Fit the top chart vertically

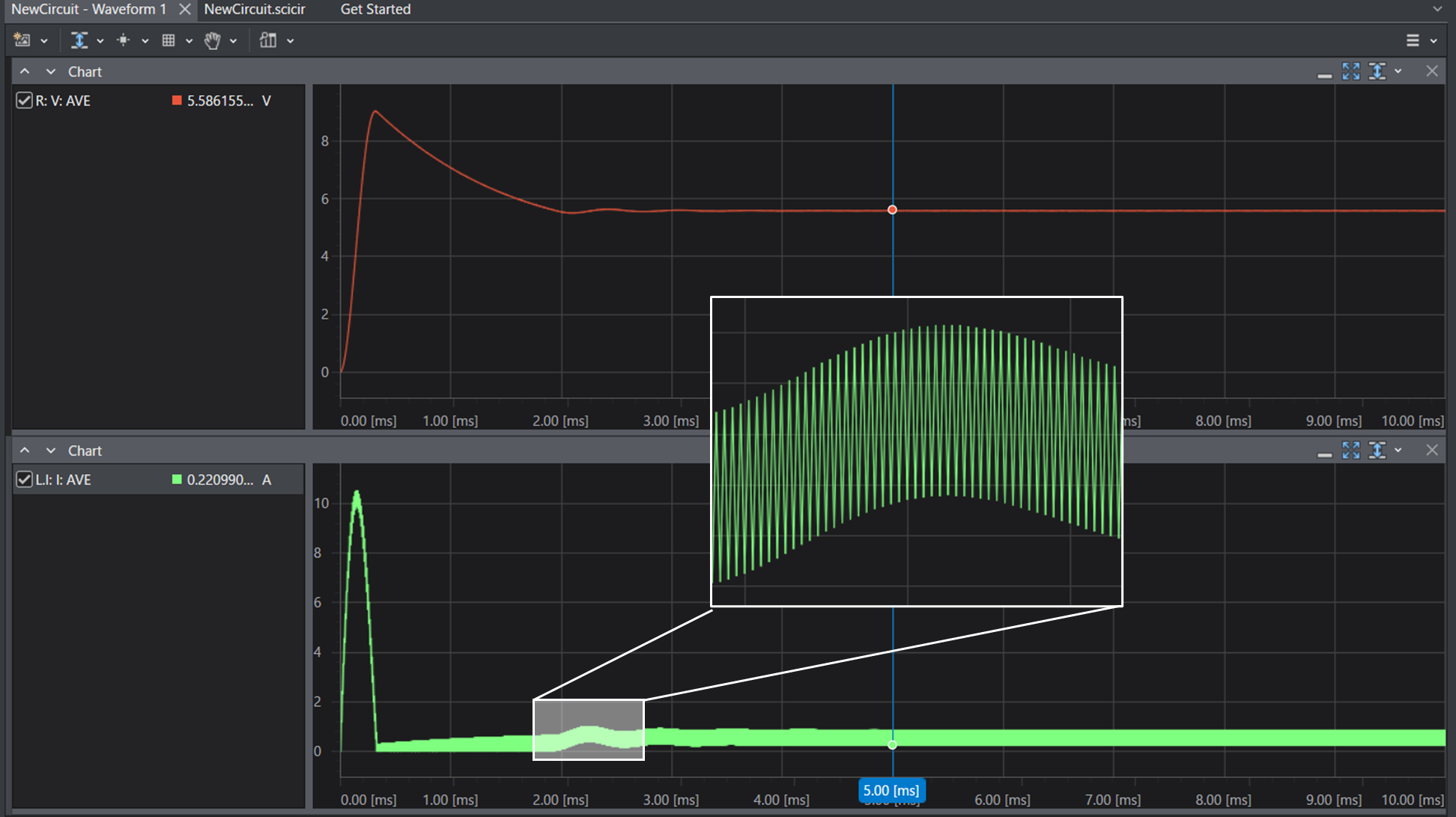1377,71
